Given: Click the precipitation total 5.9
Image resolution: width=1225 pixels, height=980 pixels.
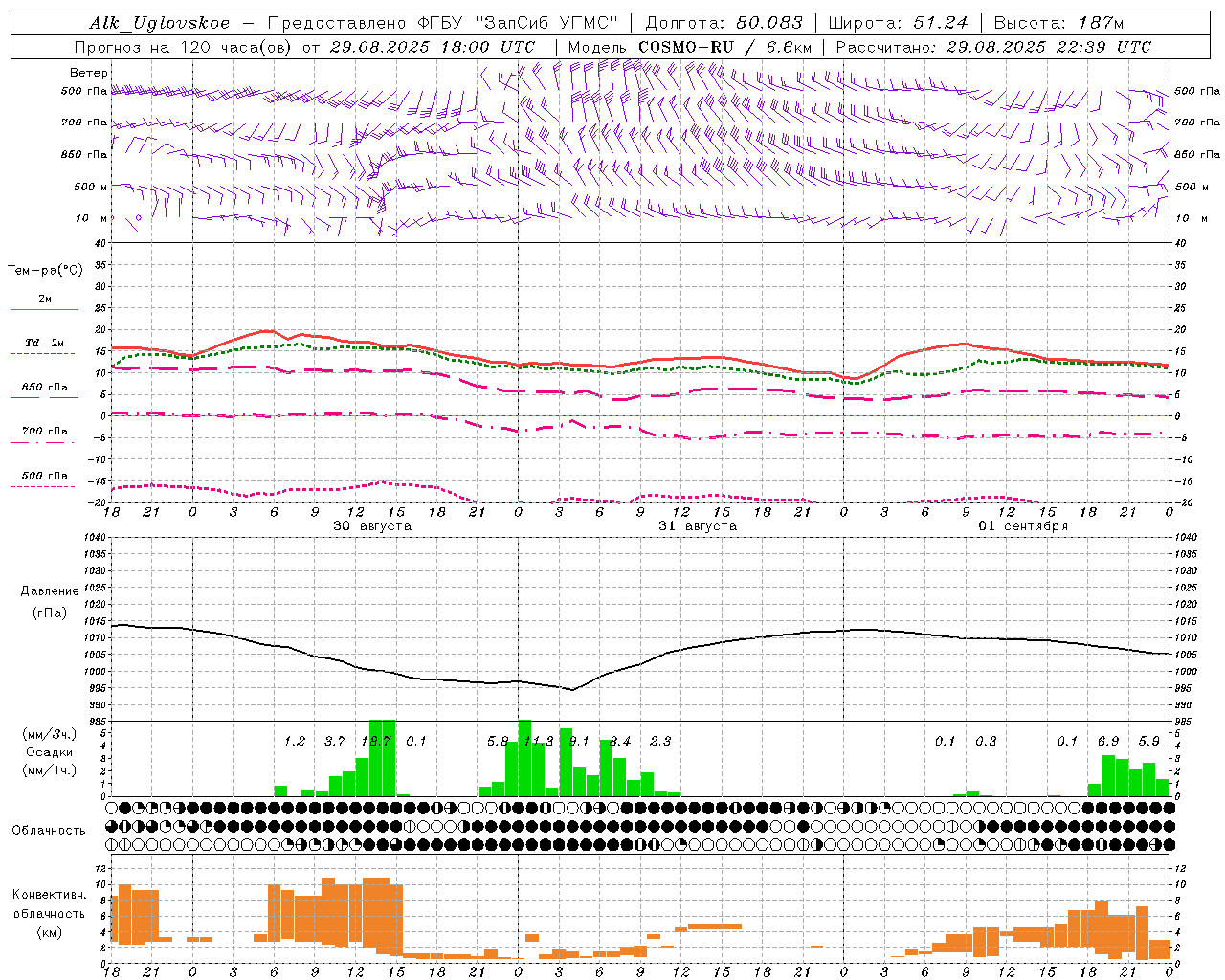Looking at the screenshot, I should click(1148, 741).
